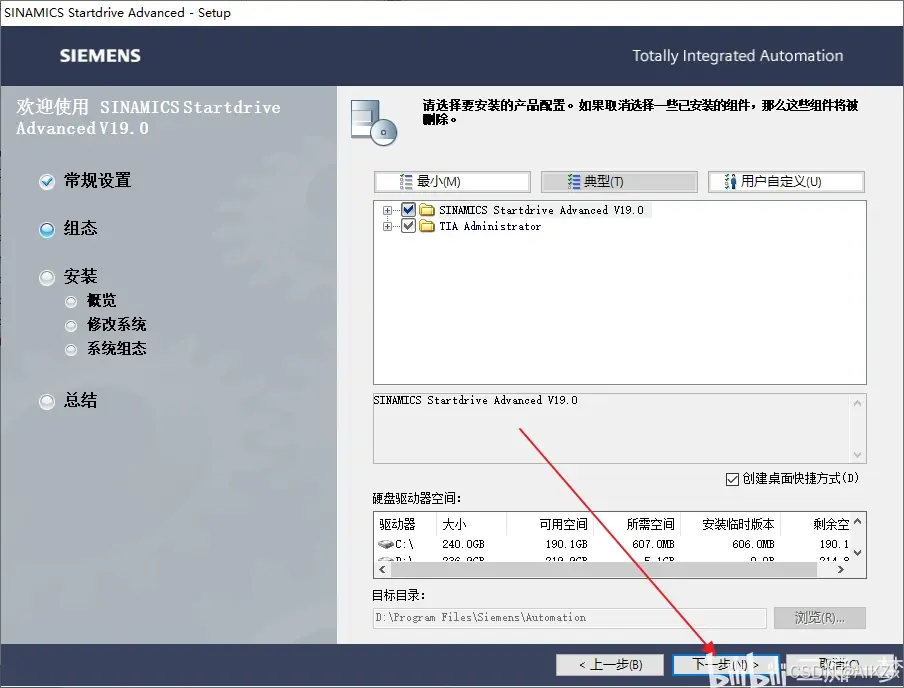Select the Typical (典型) installation option
This screenshot has height=688, width=904.
(x=619, y=182)
